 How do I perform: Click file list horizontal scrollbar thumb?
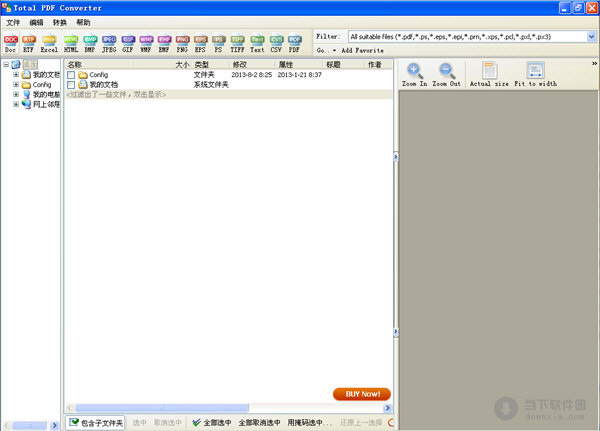pyautogui.click(x=162, y=408)
